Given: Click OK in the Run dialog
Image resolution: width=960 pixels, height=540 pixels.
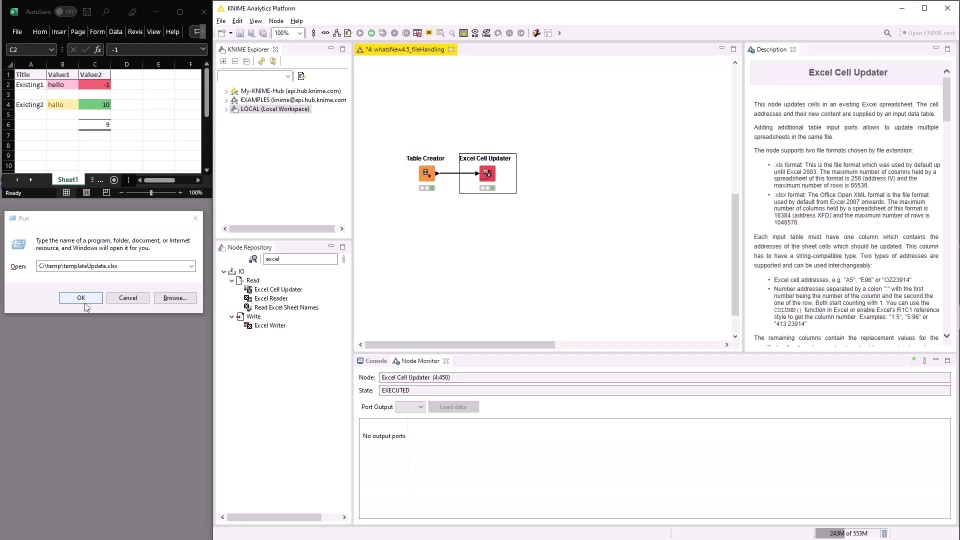Looking at the screenshot, I should [81, 298].
